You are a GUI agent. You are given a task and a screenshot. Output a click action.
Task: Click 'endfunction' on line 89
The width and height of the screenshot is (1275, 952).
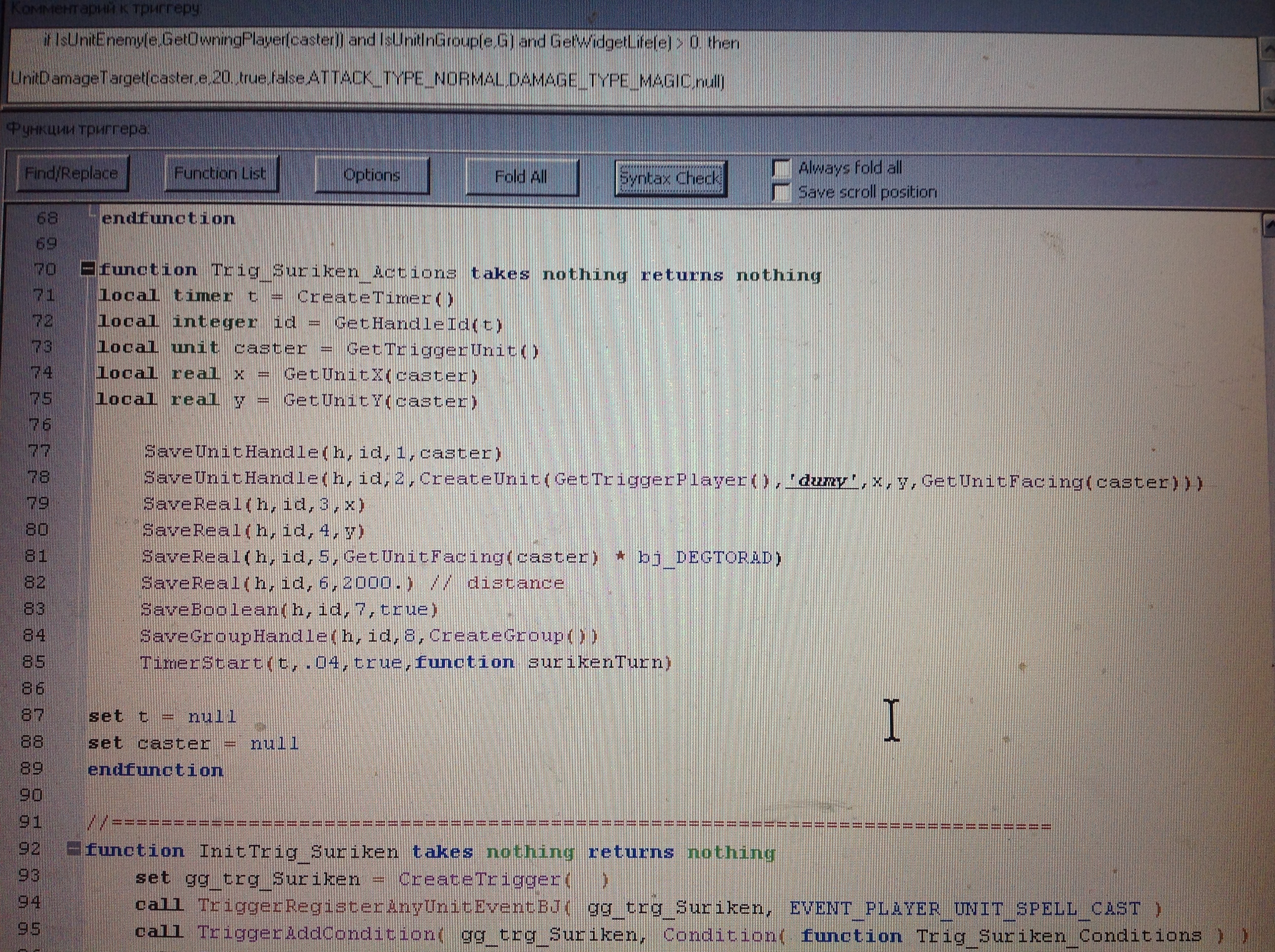(x=155, y=771)
